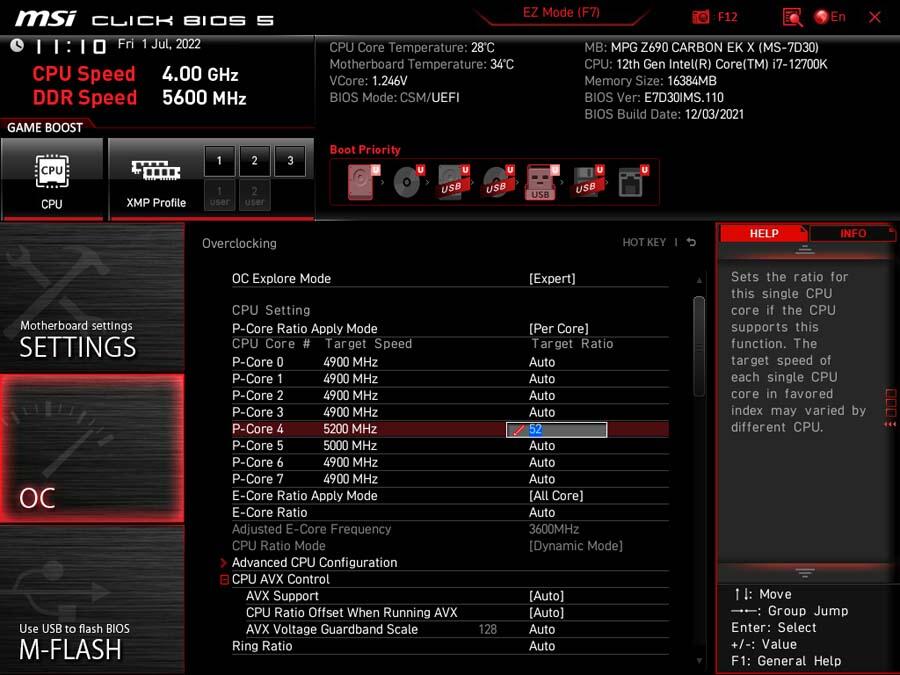Click CPU Ratio Mode [Dynamic Mode] value
Screen dimensions: 900x675
(576, 546)
